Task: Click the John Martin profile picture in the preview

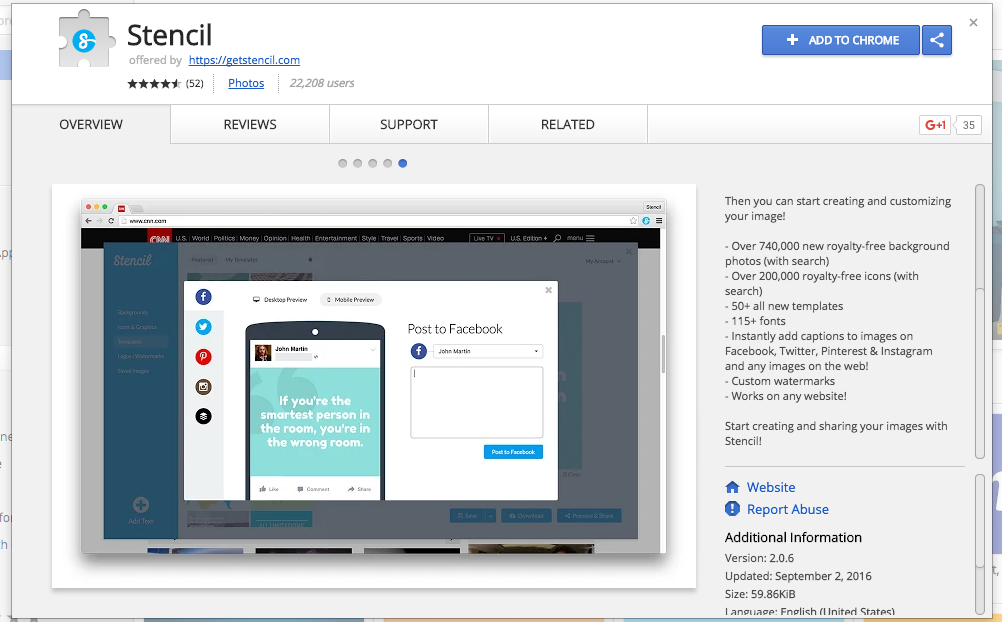Action: click(262, 353)
